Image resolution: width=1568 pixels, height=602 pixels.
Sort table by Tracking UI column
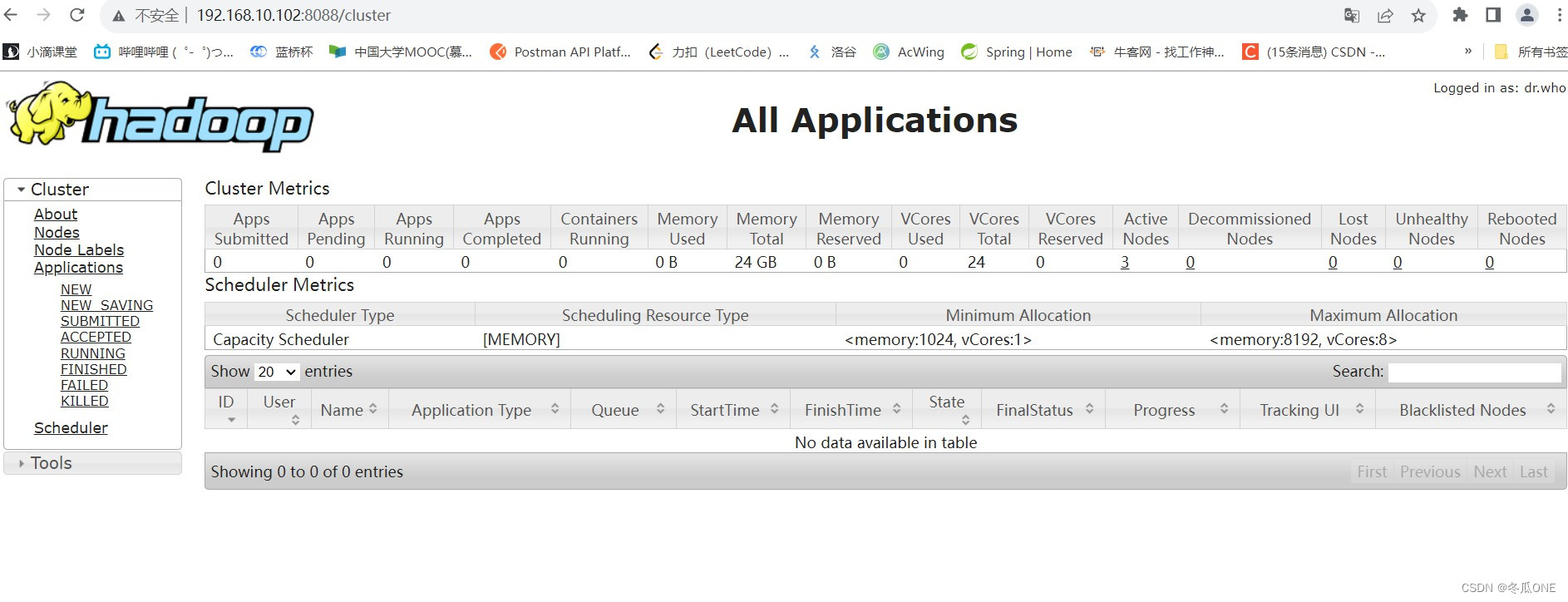pos(1308,410)
